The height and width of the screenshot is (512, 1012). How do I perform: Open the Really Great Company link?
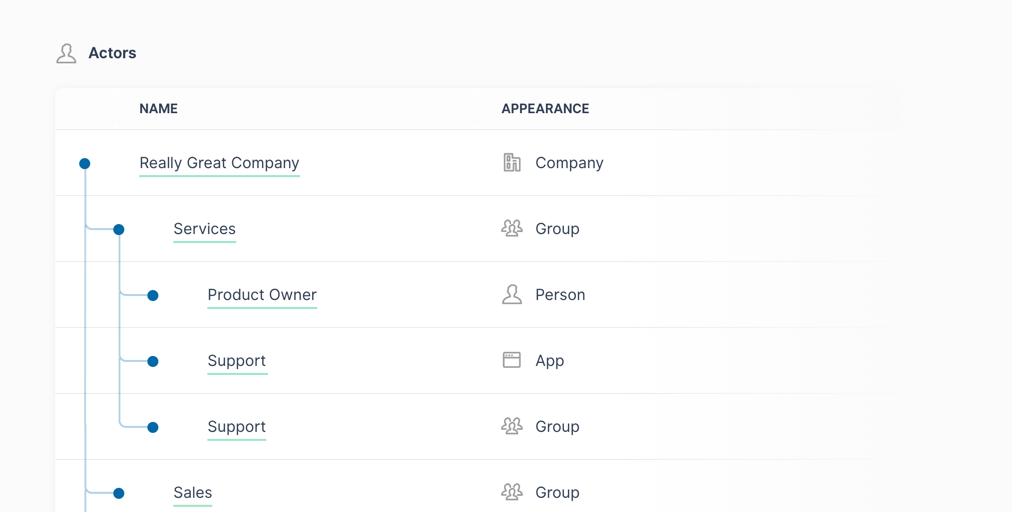(x=219, y=163)
